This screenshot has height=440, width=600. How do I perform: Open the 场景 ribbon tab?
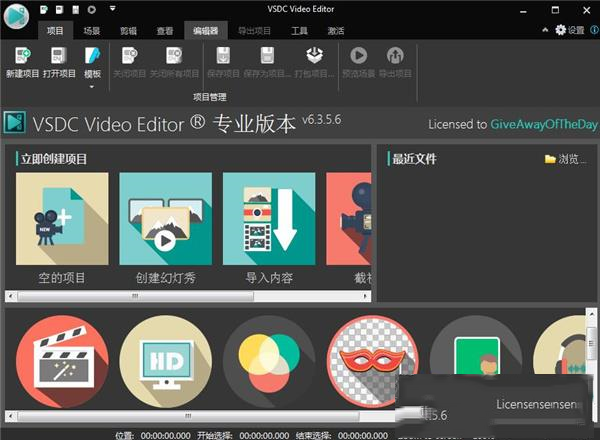click(x=91, y=31)
